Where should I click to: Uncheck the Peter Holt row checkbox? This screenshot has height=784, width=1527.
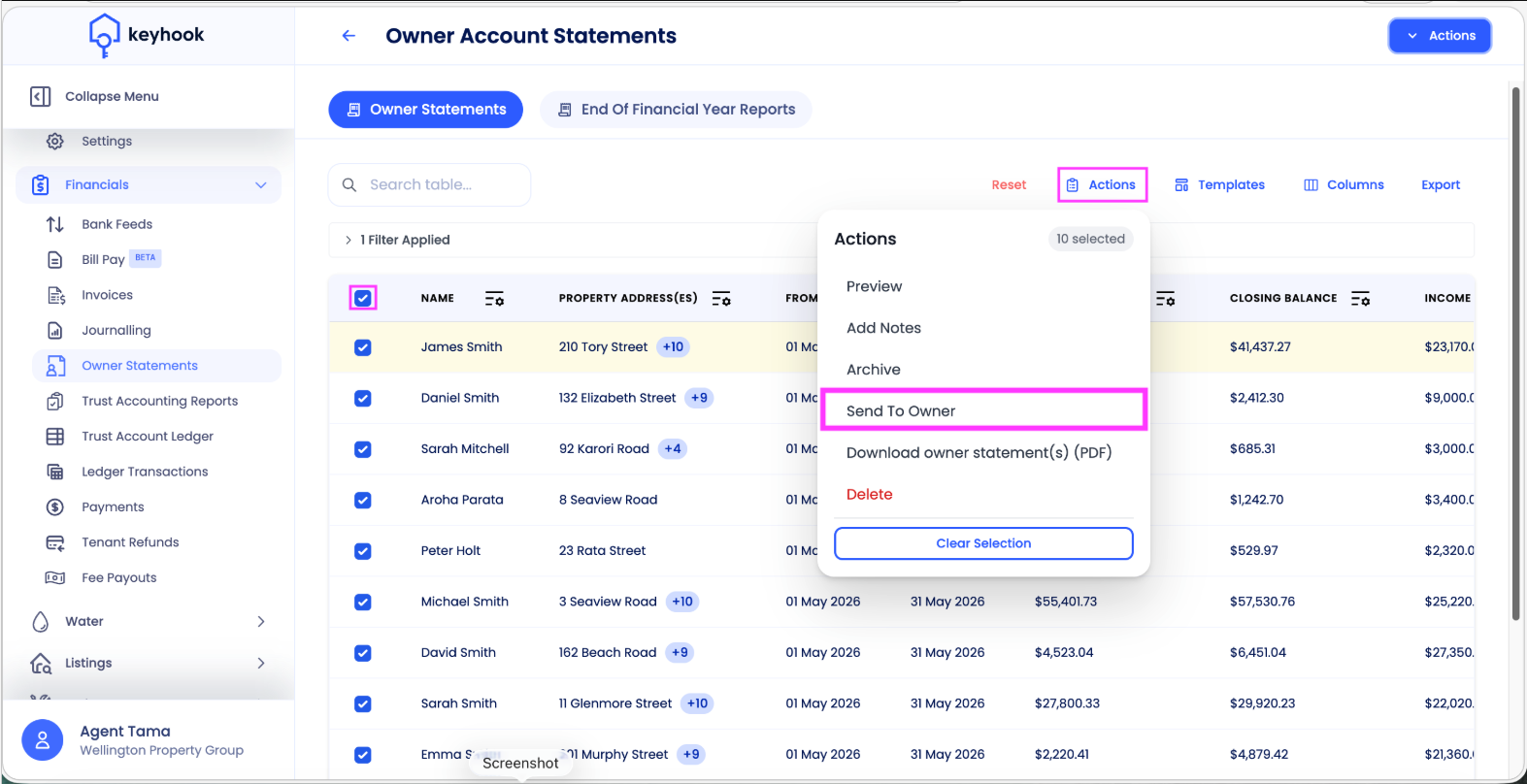(x=363, y=551)
